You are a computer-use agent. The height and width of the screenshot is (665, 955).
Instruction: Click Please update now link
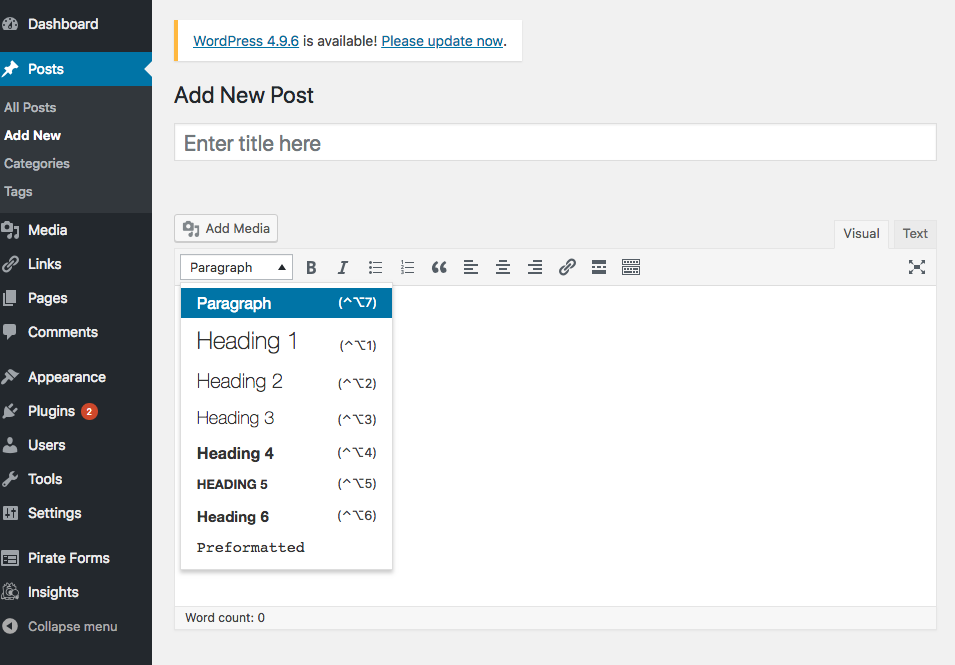(442, 41)
